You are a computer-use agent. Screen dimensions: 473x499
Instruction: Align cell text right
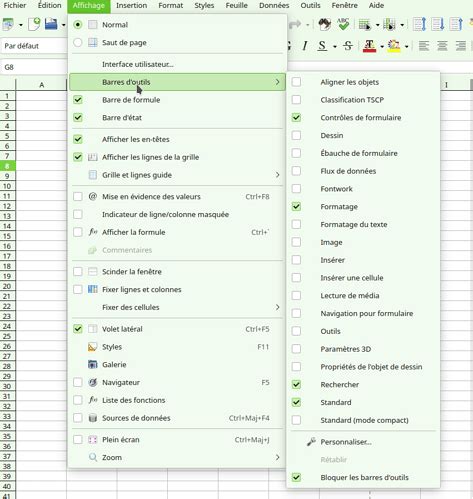[x=461, y=46]
